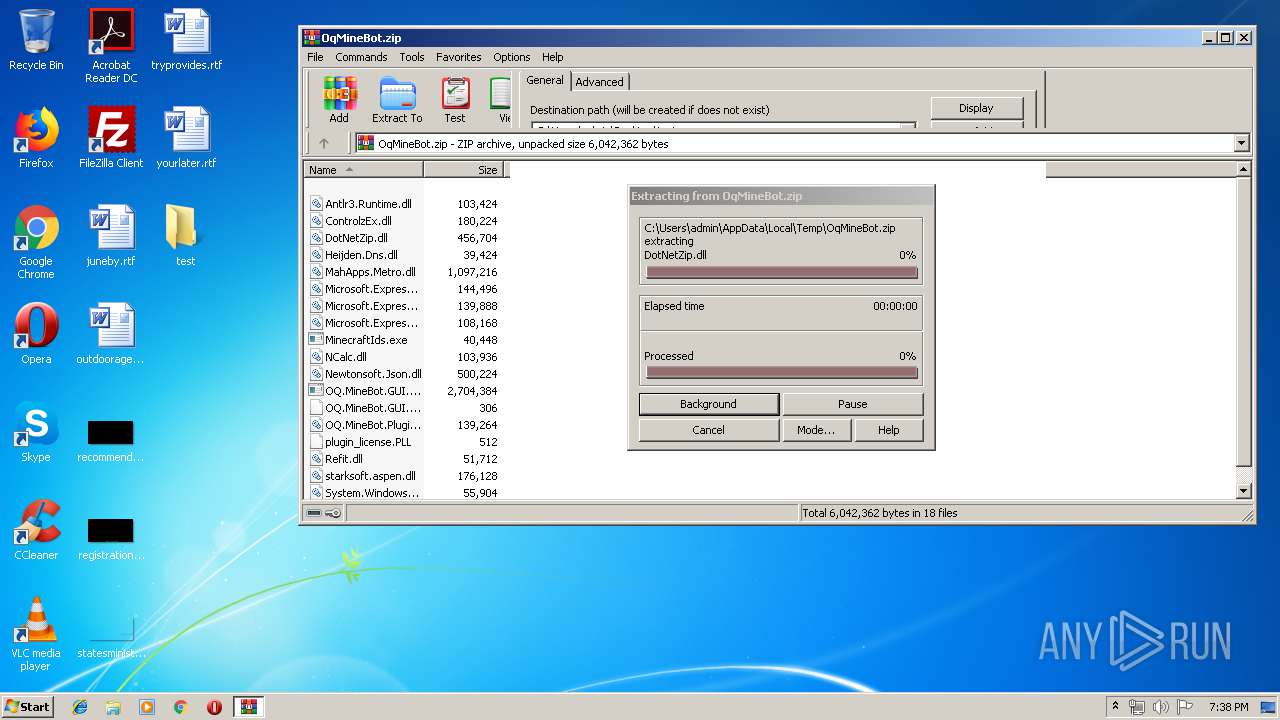The height and width of the screenshot is (720, 1280).
Task: Open Recycle Bin desktop icon
Action: (36, 40)
